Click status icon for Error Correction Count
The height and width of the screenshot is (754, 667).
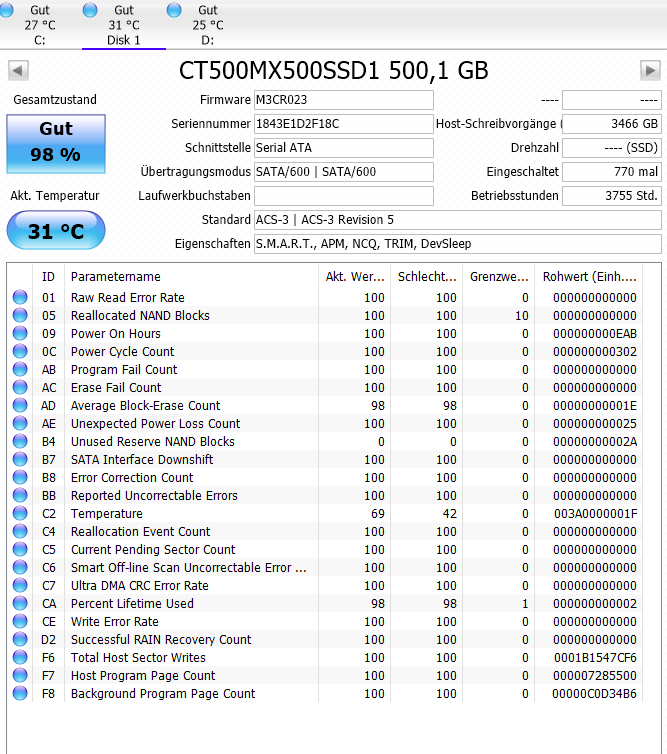pos(20,477)
